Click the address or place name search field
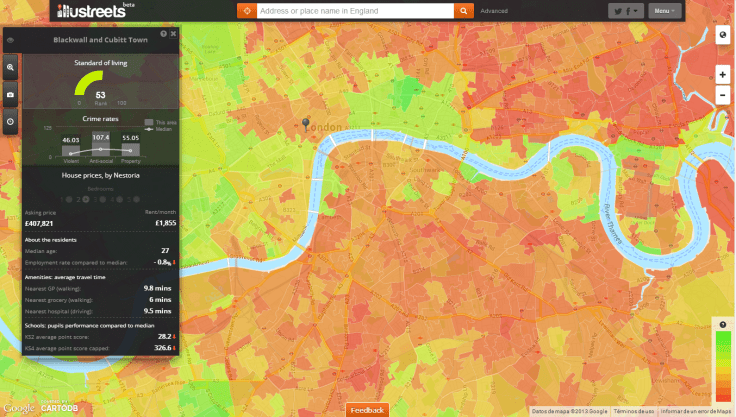Image resolution: width=736 pixels, height=417 pixels. pyautogui.click(x=353, y=11)
